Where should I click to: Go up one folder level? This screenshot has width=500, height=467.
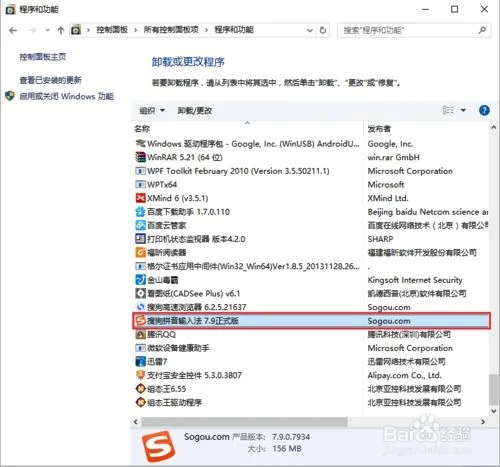coord(61,31)
